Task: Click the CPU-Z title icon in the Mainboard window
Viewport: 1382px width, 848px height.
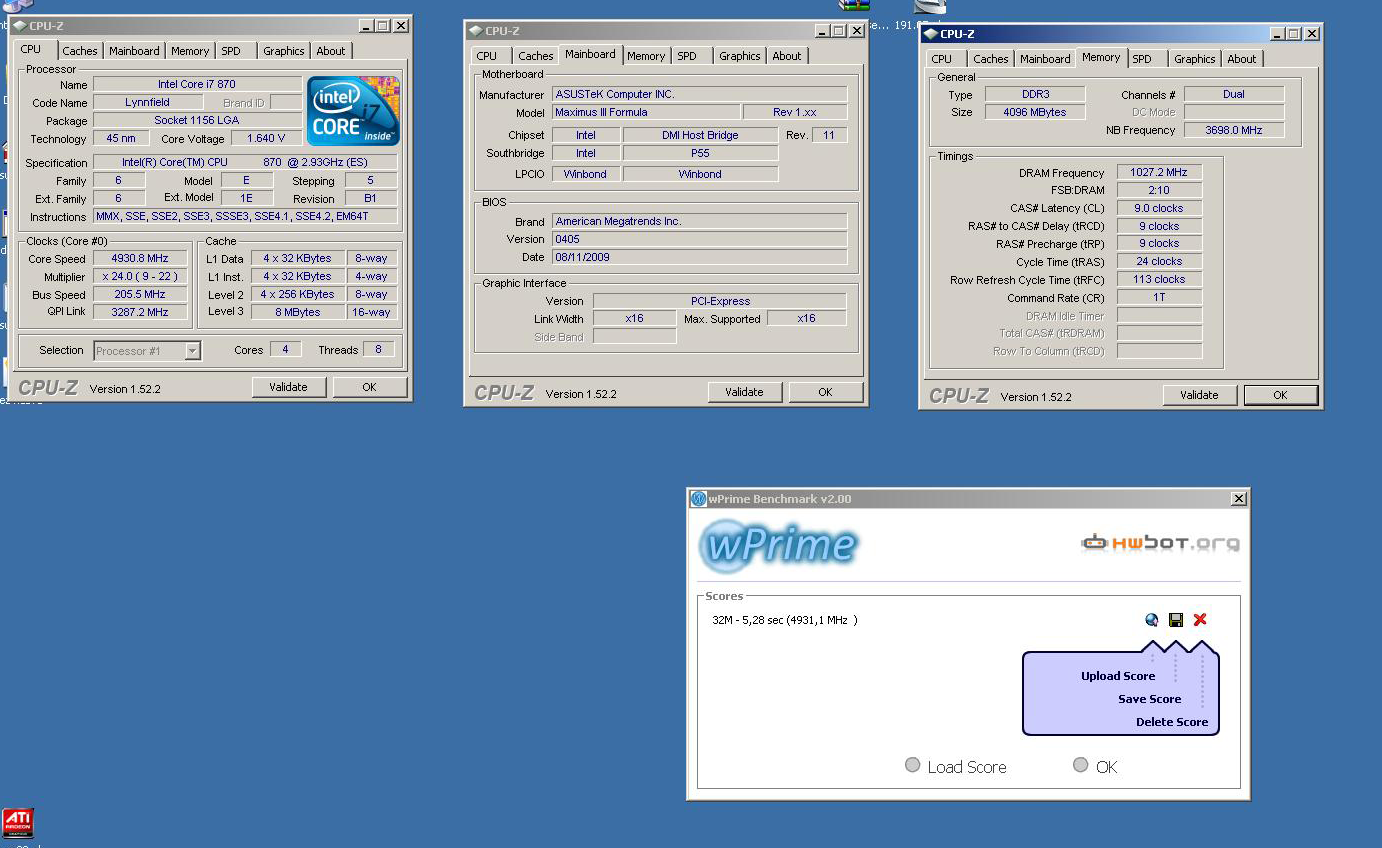Action: pos(476,31)
